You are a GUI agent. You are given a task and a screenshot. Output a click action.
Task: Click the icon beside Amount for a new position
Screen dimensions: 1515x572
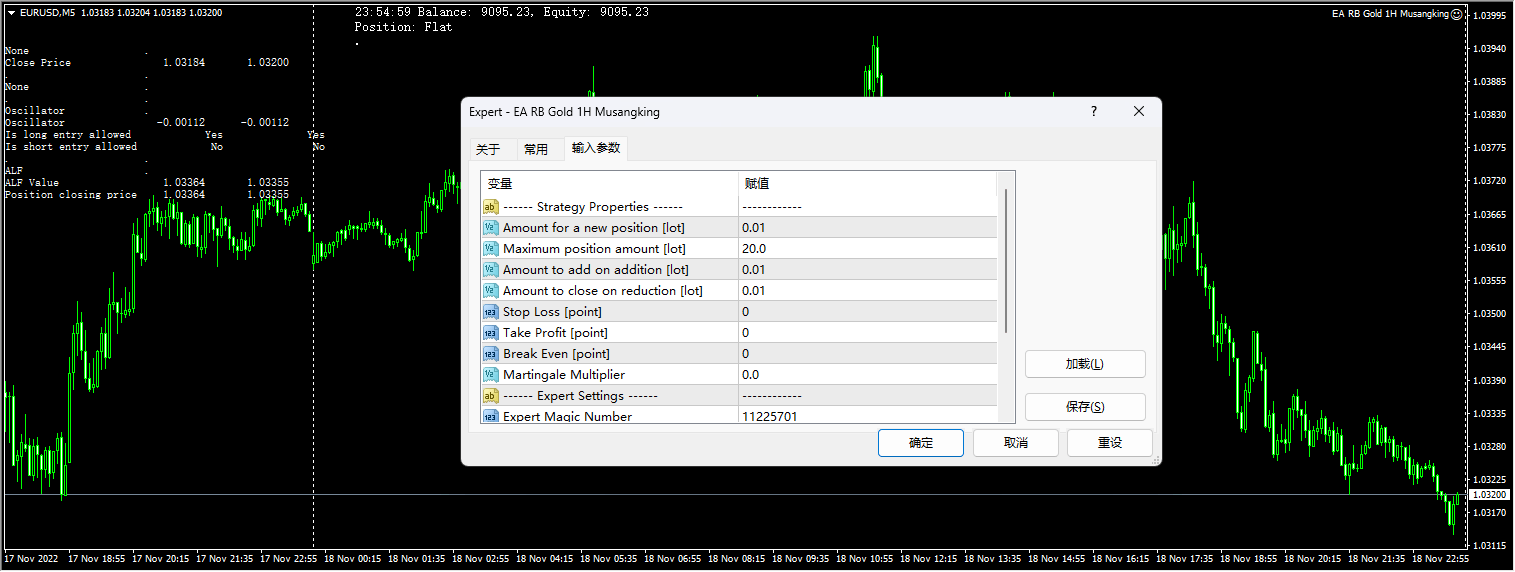coord(491,228)
